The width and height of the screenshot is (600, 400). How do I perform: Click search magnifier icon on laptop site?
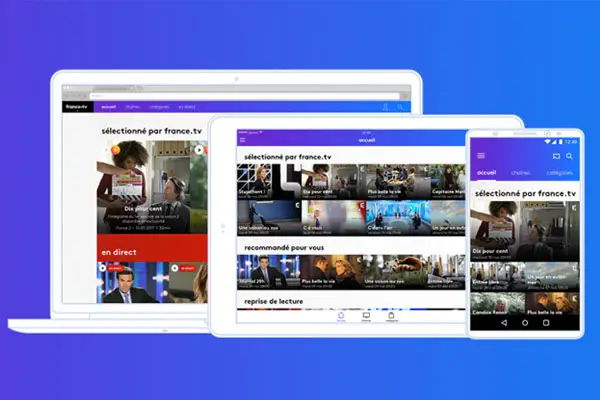(400, 107)
